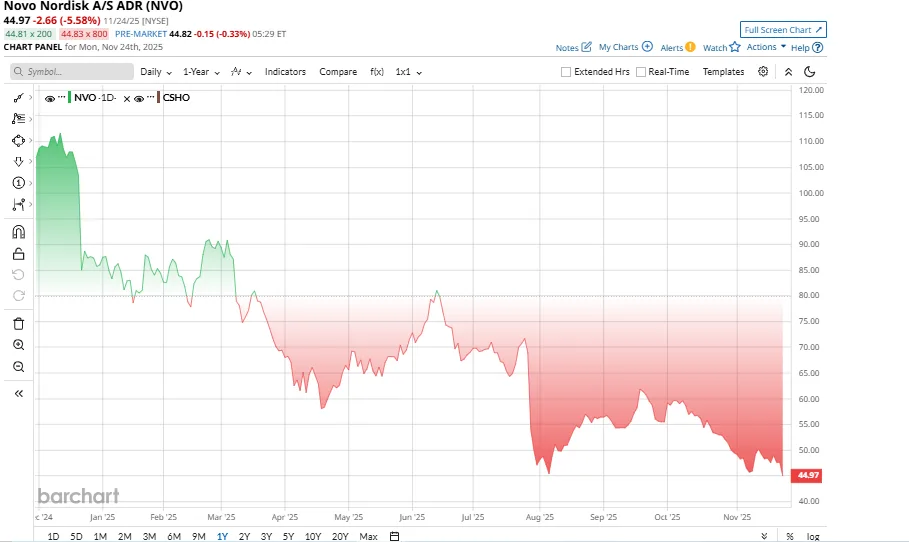Enable the Extended Hrs checkbox
Viewport: 909px width, 542px height.
566,72
